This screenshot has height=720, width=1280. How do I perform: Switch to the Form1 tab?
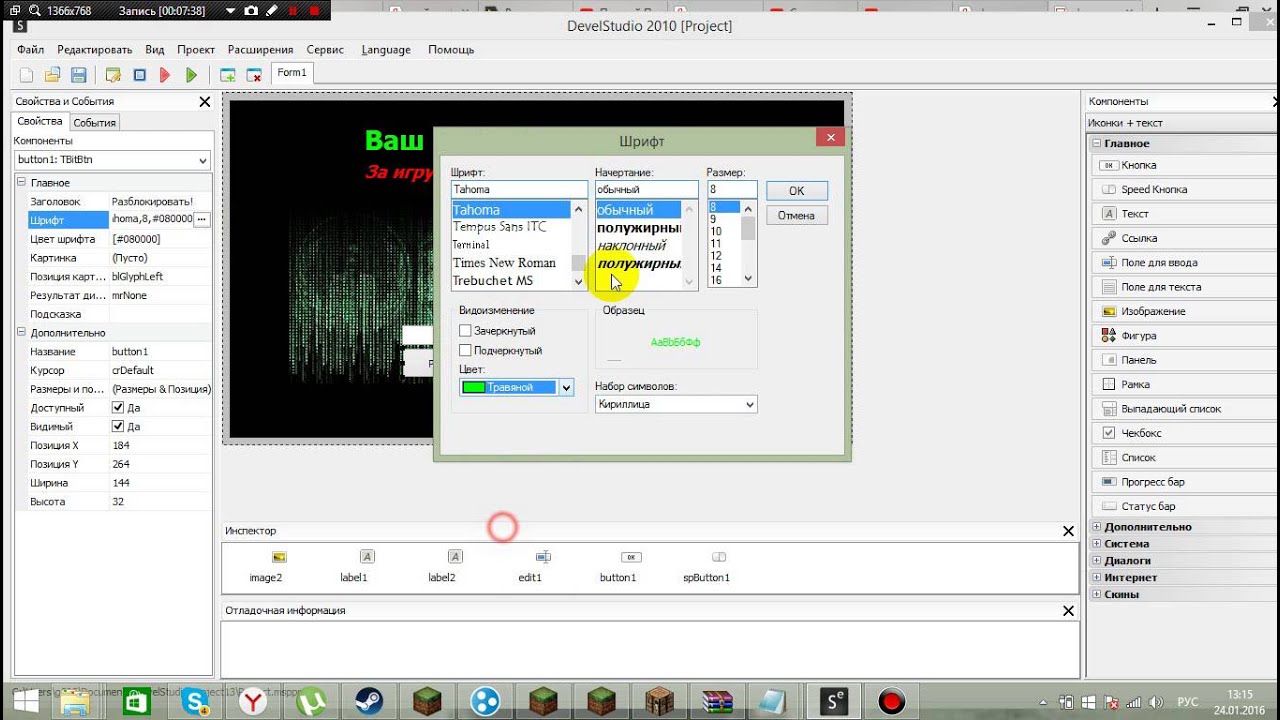(x=292, y=73)
